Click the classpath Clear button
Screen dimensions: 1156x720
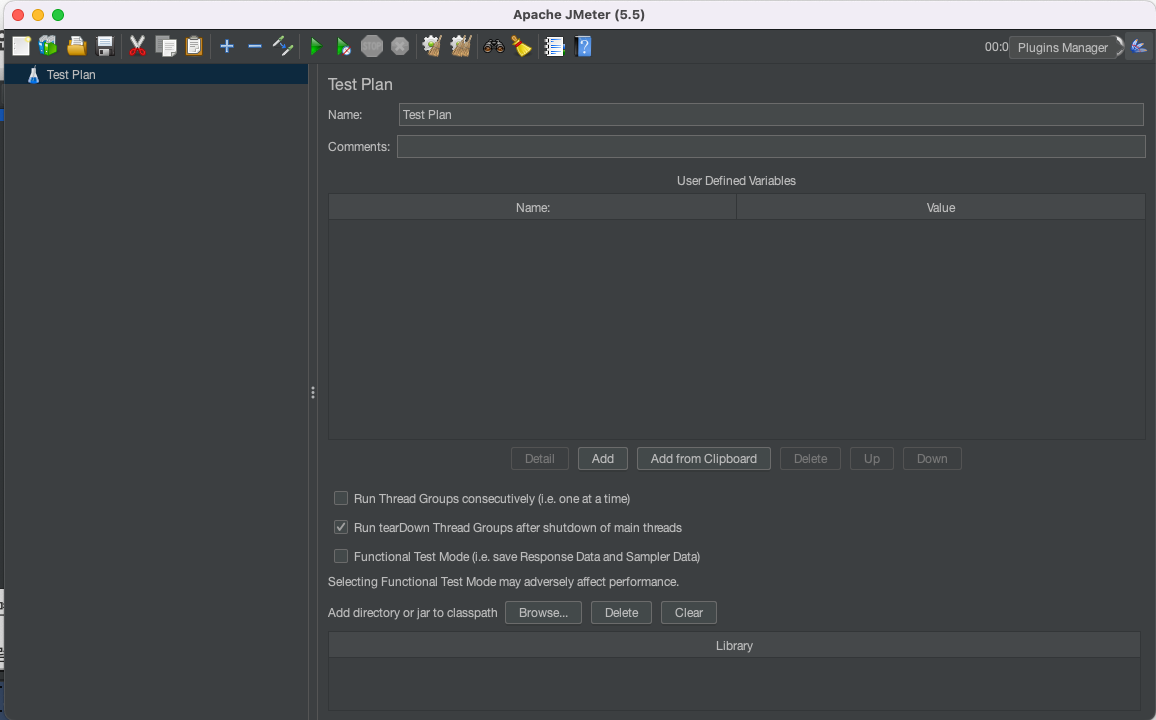click(x=689, y=612)
